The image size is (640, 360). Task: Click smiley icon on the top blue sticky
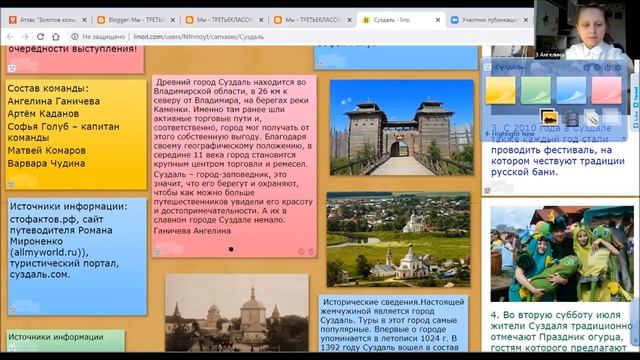pos(320,64)
